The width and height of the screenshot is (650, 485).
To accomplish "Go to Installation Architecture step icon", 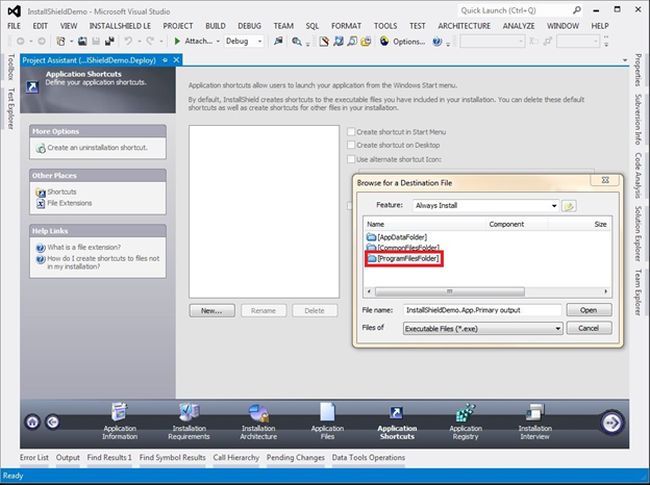I will tap(259, 413).
